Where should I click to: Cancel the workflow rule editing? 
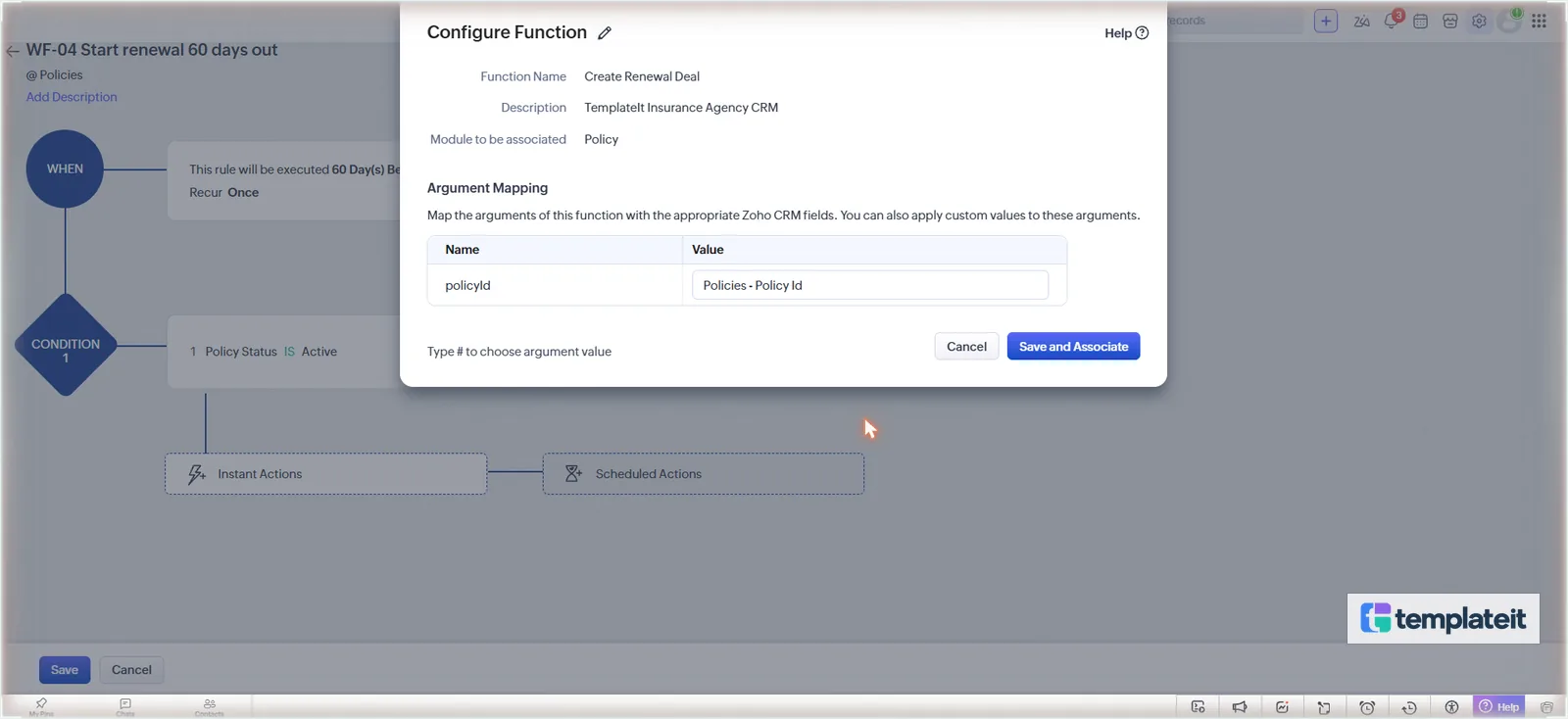[131, 670]
